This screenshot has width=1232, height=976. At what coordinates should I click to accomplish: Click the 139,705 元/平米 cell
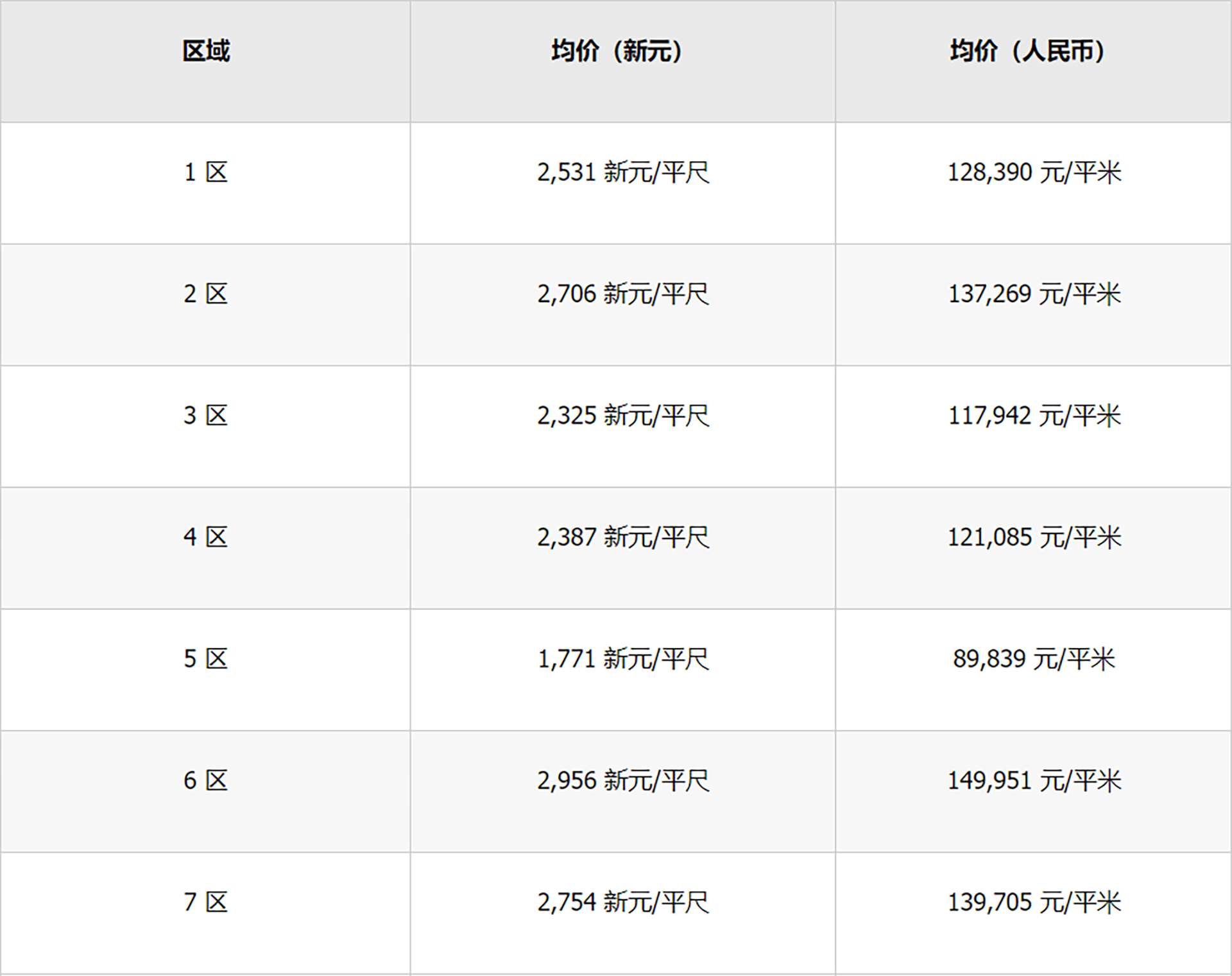pos(1034,903)
